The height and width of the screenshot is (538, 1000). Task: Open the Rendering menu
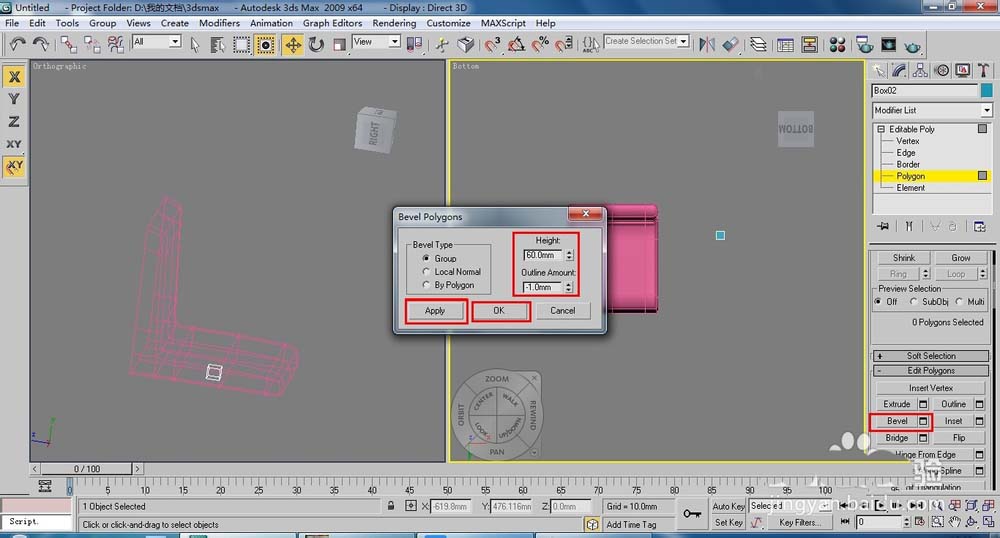(x=394, y=23)
